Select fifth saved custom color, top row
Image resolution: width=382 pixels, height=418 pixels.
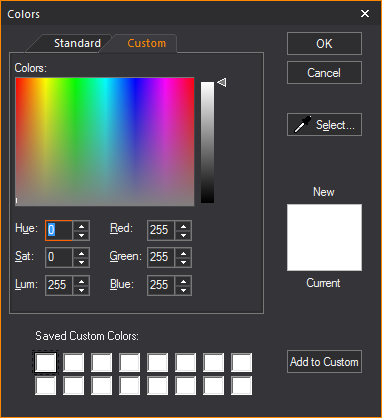(x=158, y=362)
